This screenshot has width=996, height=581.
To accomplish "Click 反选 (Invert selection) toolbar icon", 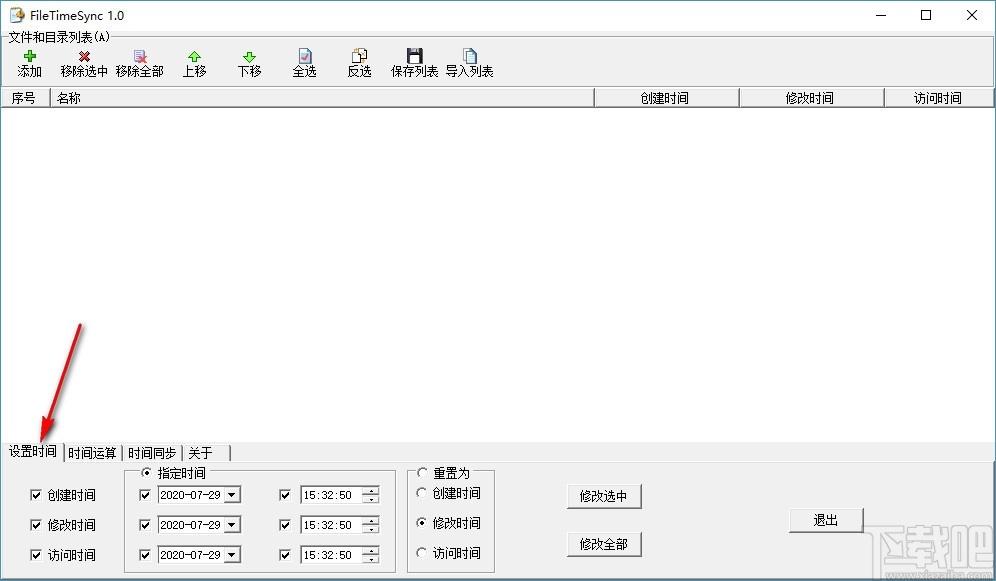I will [x=360, y=56].
